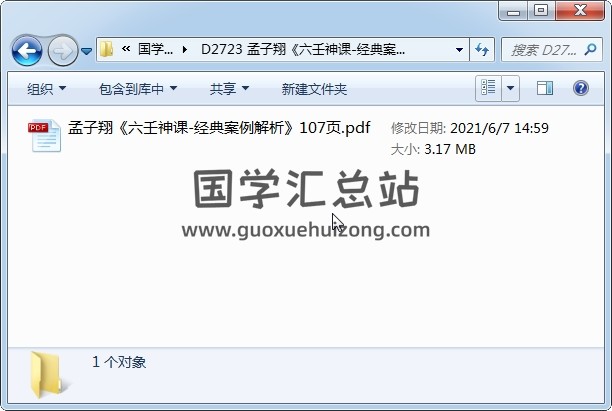This screenshot has height=411, width=612.
Task: Open the more view options arrow
Action: (511, 88)
